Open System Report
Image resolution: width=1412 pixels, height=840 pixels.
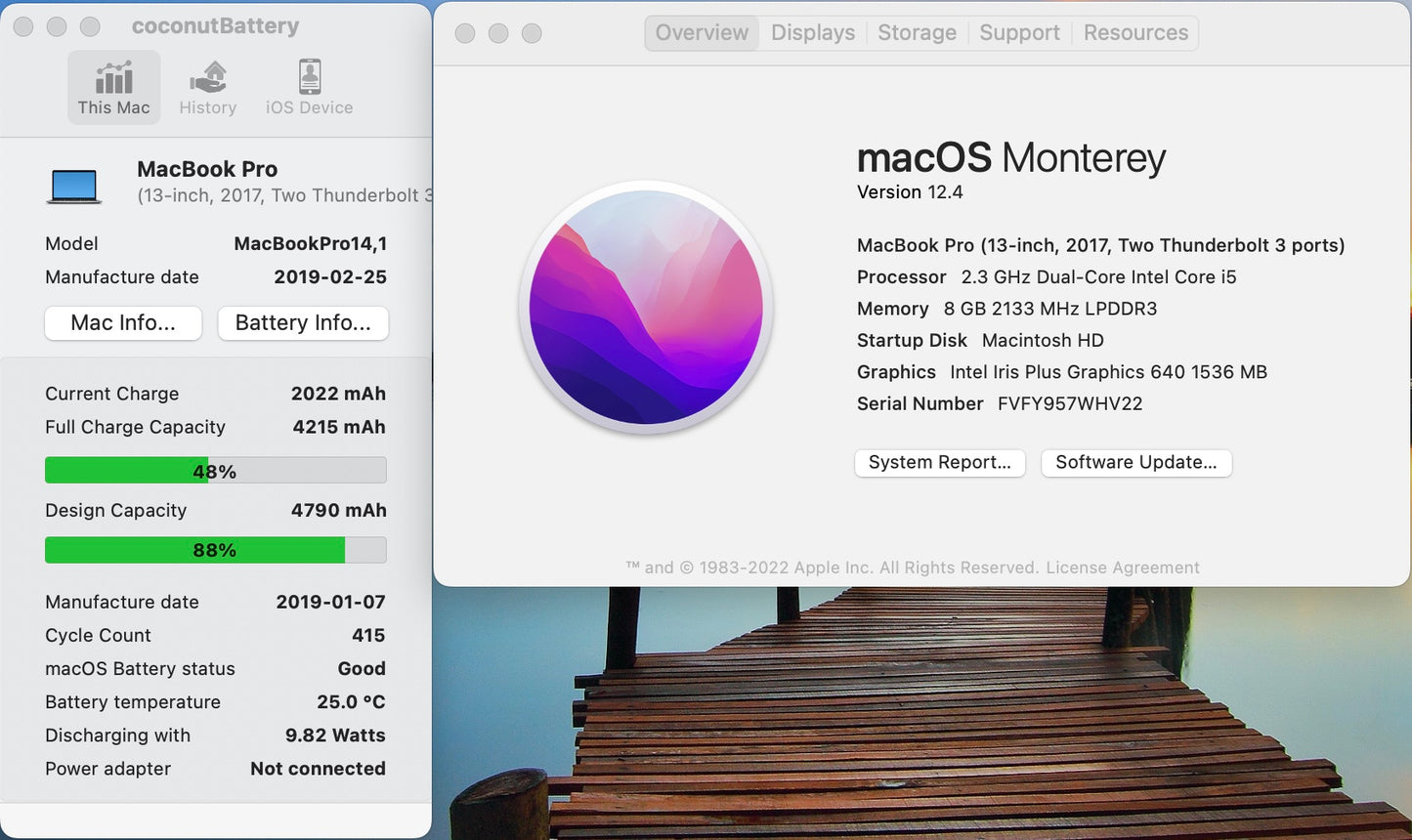tap(939, 462)
